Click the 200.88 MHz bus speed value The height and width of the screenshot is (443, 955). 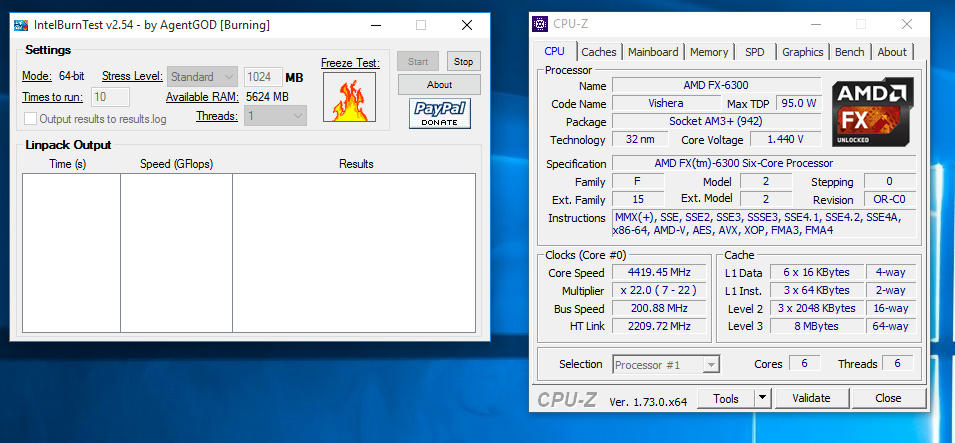(659, 308)
